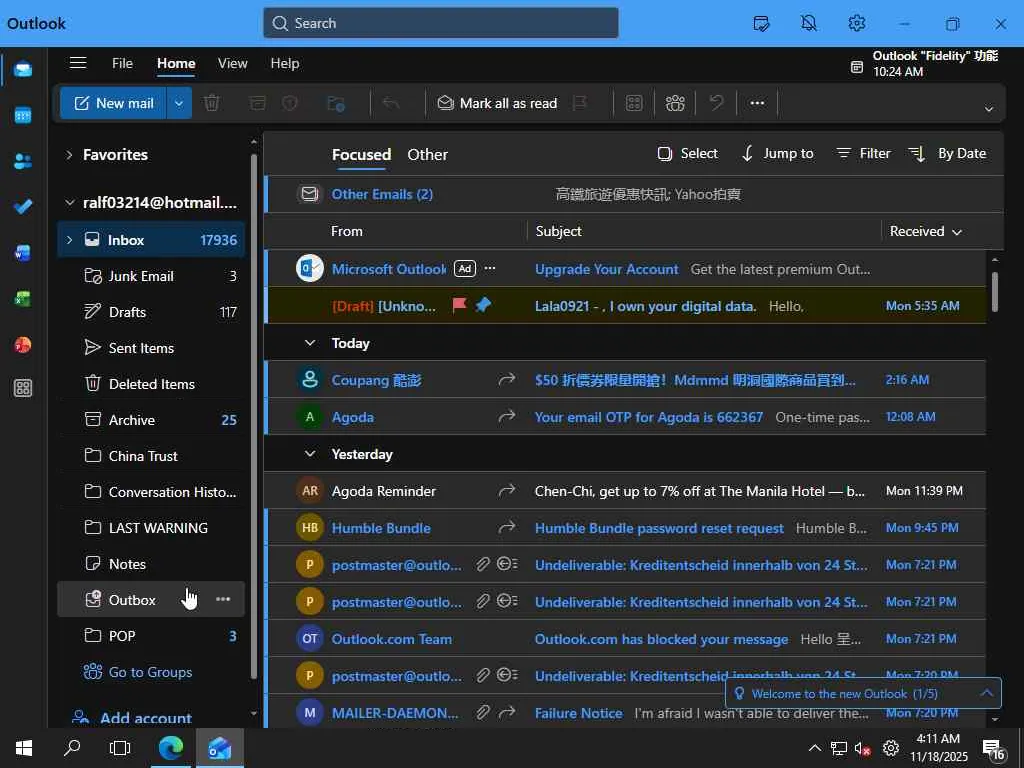This screenshot has height=768, width=1024.
Task: Expand the ribbon with the chevron
Action: point(989,109)
